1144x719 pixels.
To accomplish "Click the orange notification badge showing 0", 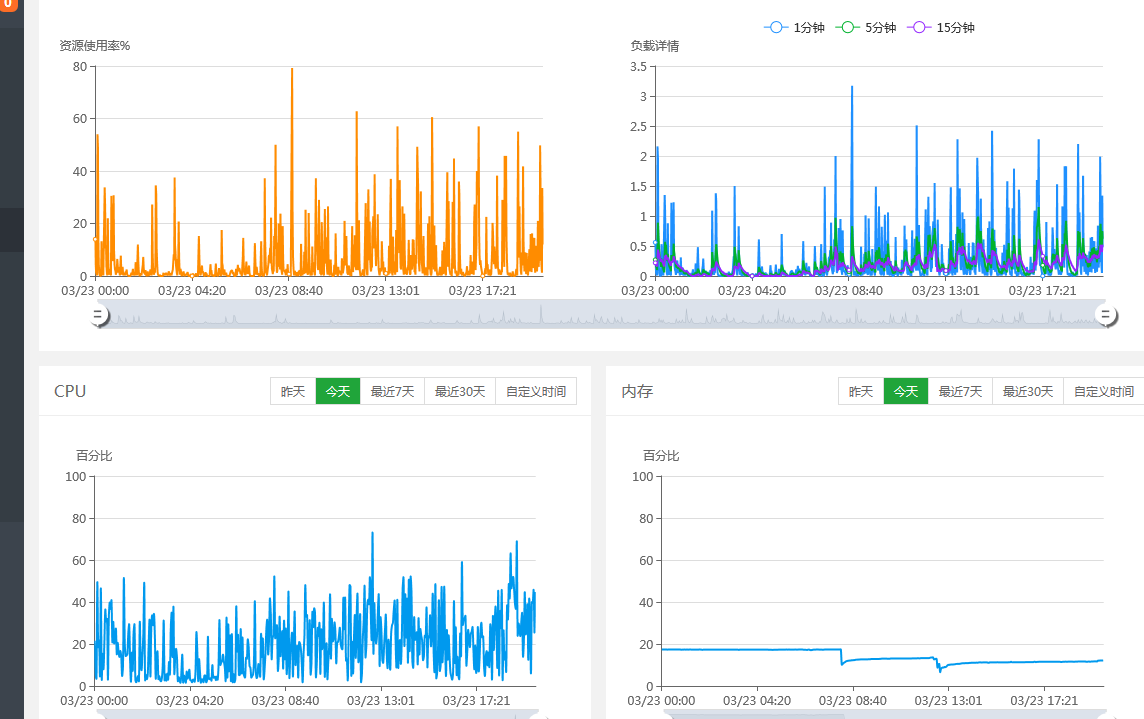I will coord(8,4).
